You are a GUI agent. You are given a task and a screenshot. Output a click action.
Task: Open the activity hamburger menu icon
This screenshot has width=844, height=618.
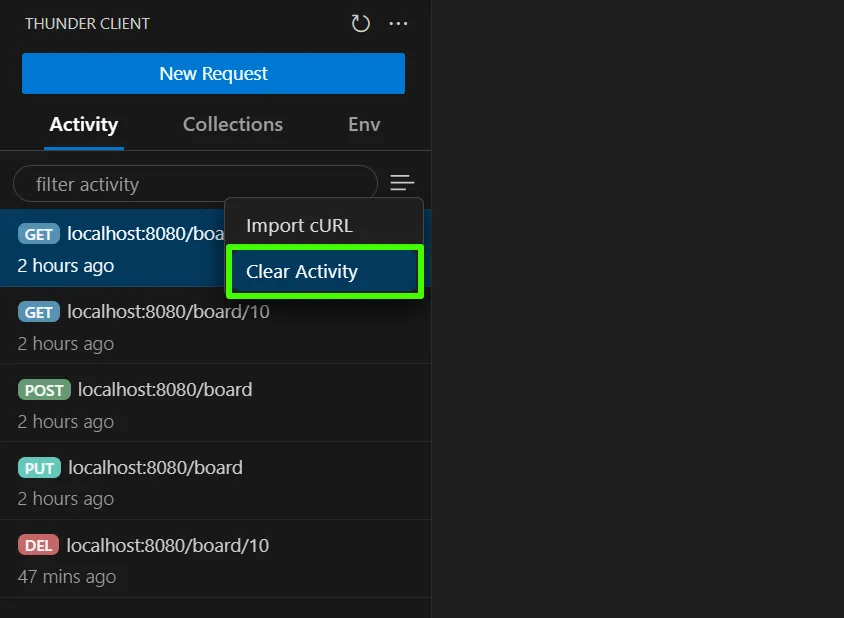402,182
